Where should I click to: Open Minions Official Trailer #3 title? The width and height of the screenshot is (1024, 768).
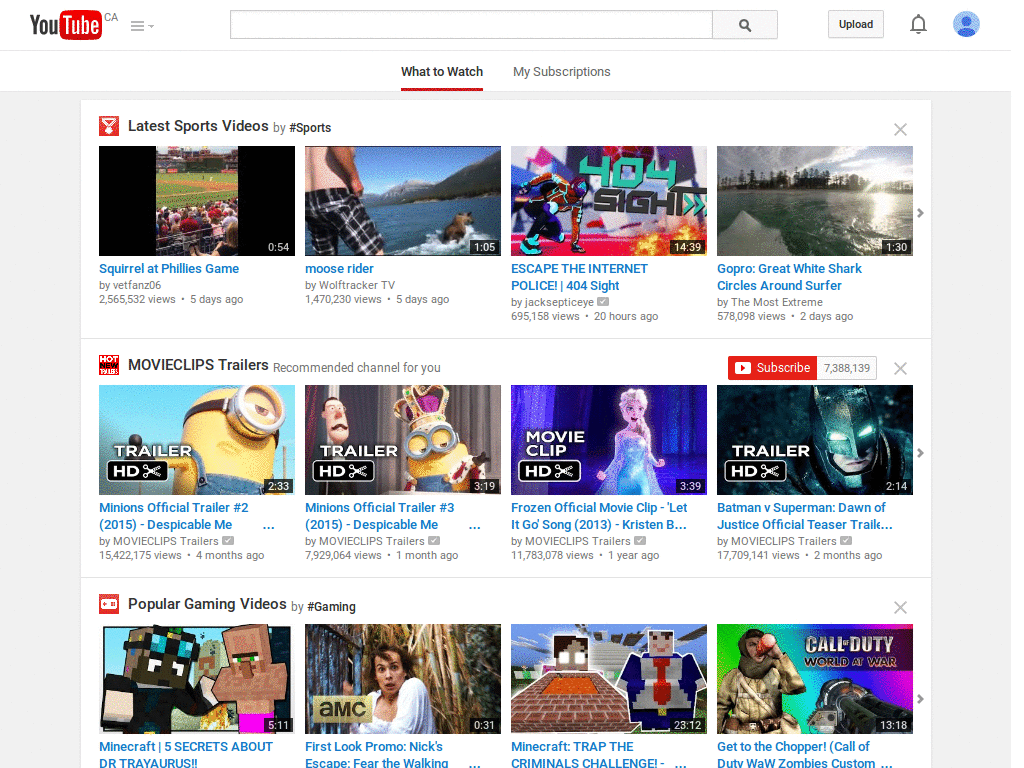pos(379,516)
